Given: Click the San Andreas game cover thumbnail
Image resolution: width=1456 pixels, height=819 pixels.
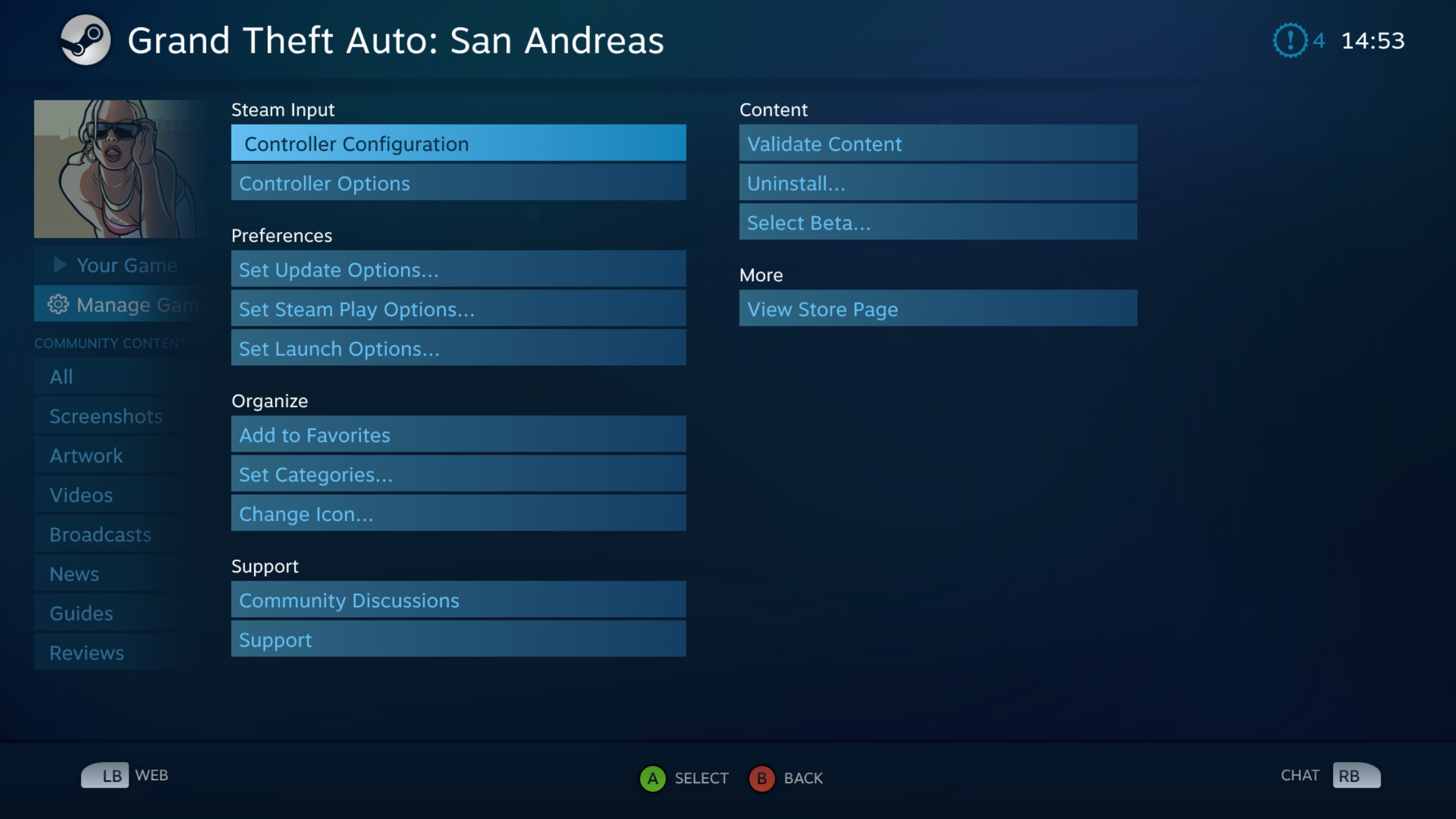Looking at the screenshot, I should (x=119, y=169).
